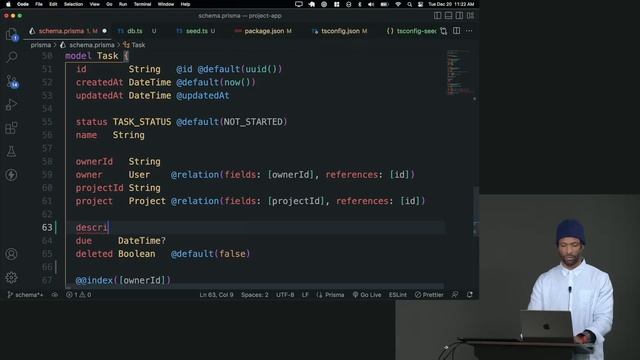640x360 pixels.
Task: Open the Code menu in menu bar
Action: [23, 4]
